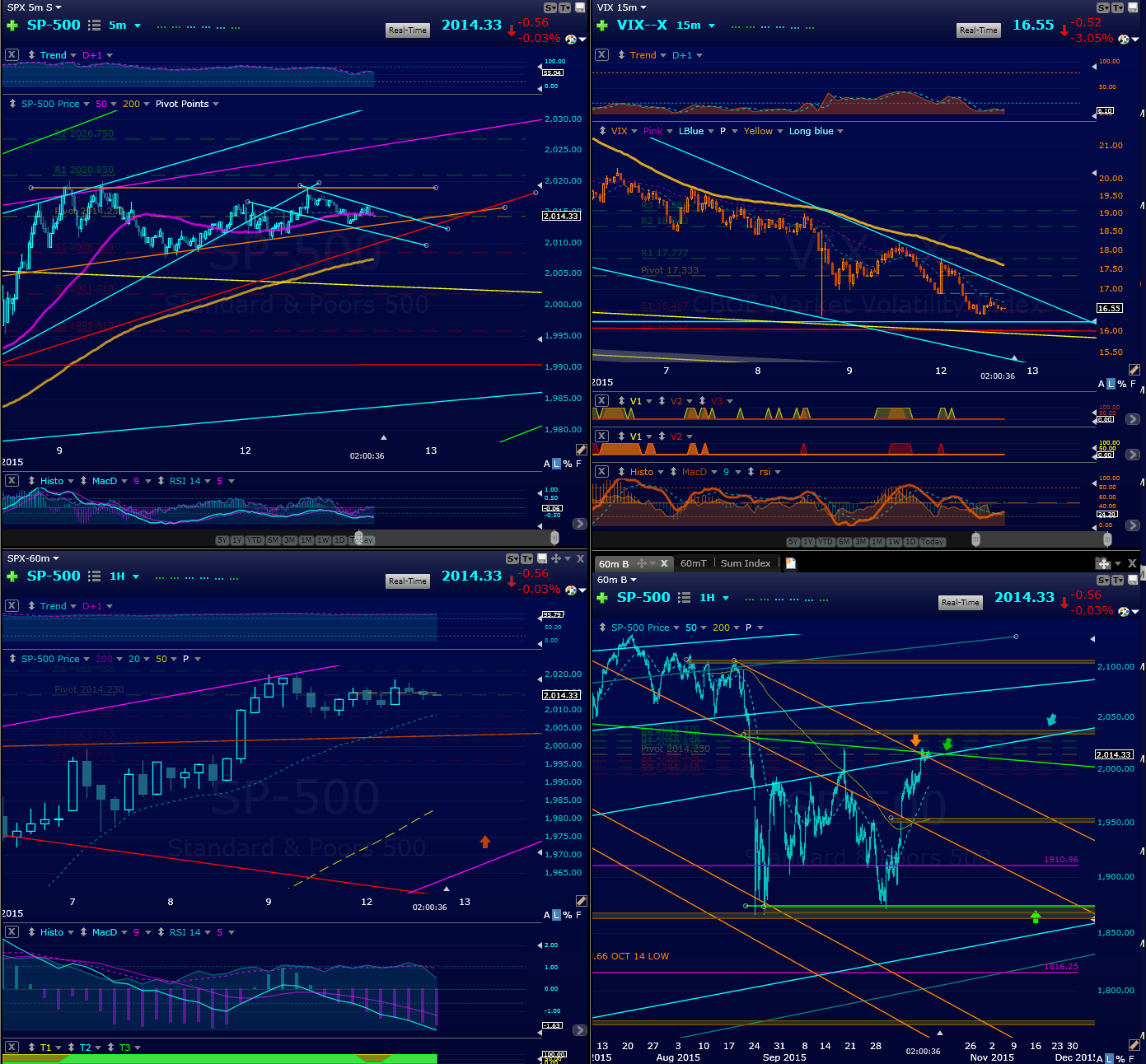Open the color palette icon in the 60m B panel
Image resolution: width=1146 pixels, height=1064 pixels.
point(1124,611)
